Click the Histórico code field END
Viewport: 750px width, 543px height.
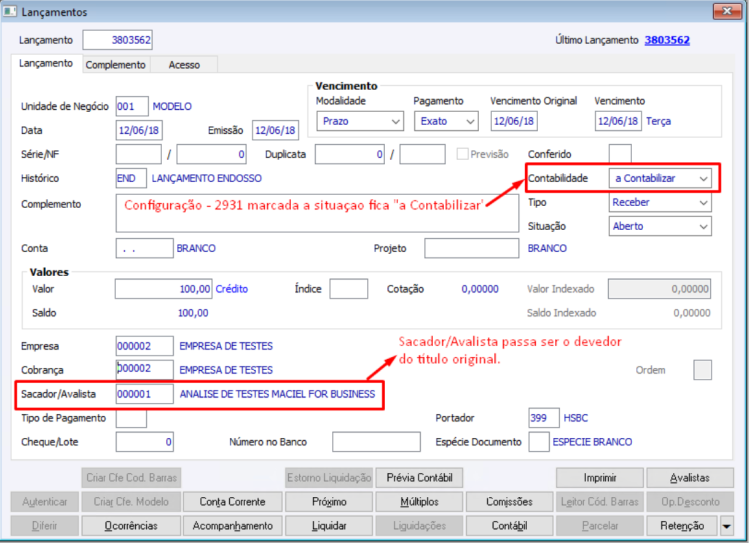[131, 178]
